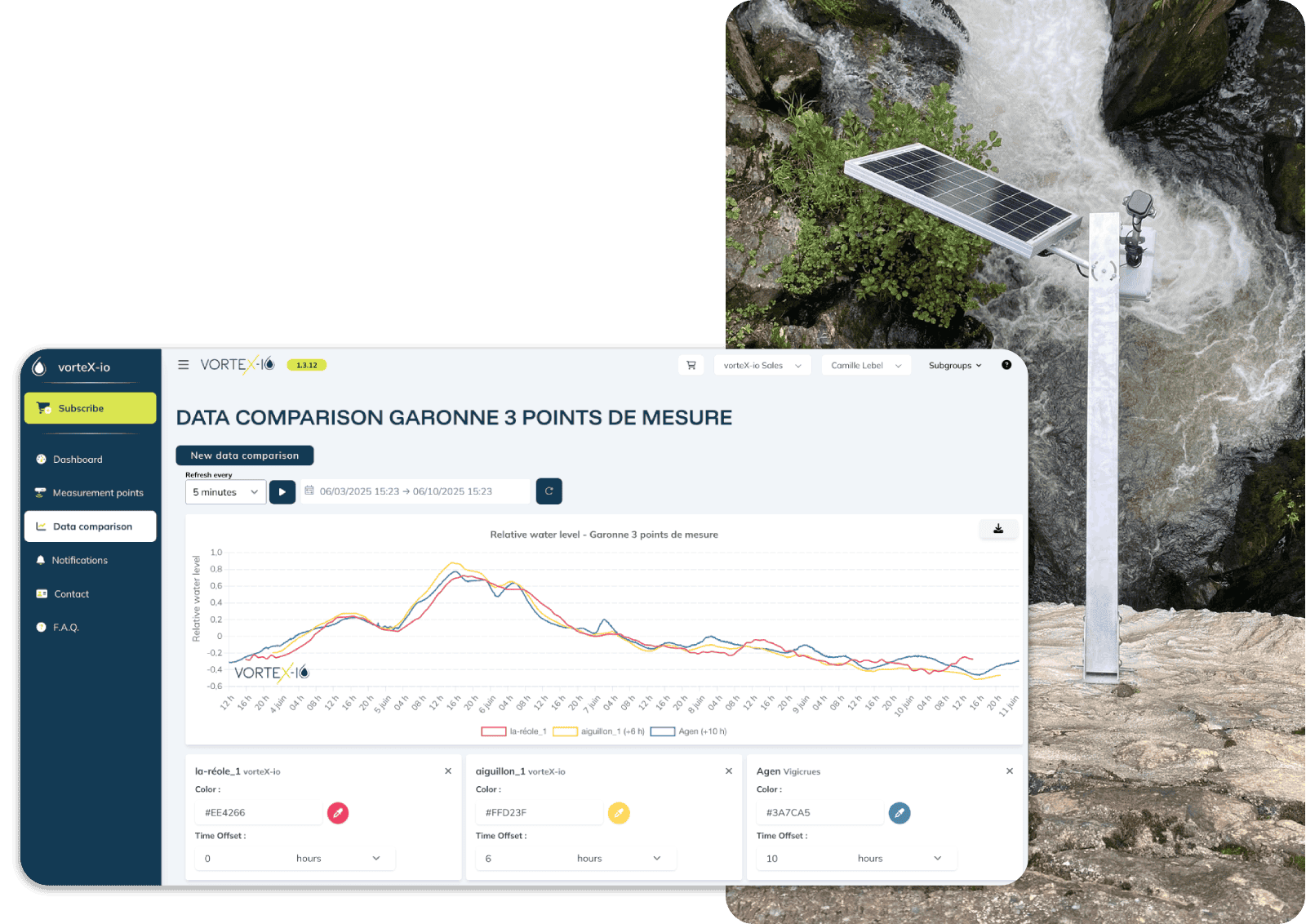The image size is (1306, 924).
Task: Click the #3A7CA5 color hex field
Action: [820, 813]
